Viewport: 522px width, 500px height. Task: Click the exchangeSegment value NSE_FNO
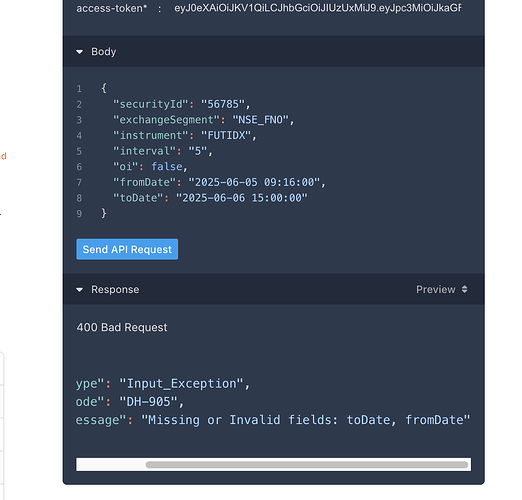[261, 120]
